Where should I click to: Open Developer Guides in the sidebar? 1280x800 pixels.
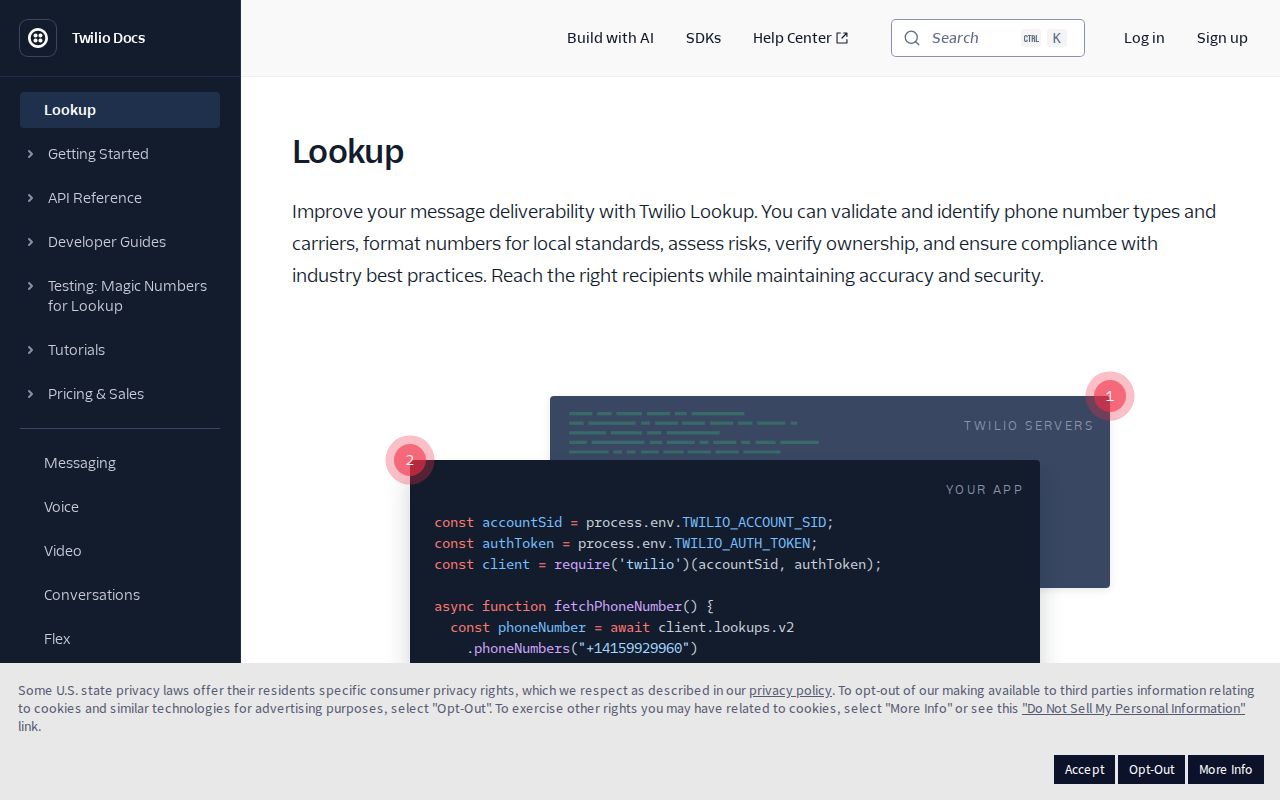107,242
